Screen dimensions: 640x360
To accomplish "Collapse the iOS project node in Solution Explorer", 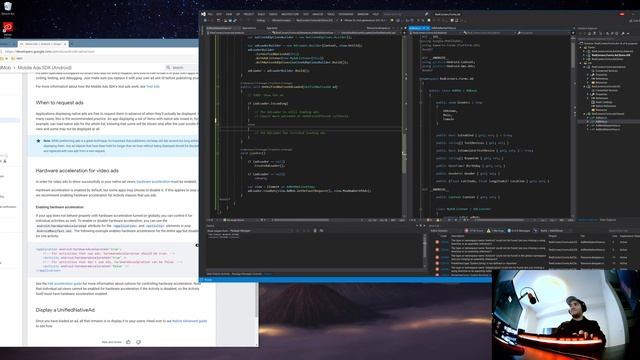I will [584, 87].
